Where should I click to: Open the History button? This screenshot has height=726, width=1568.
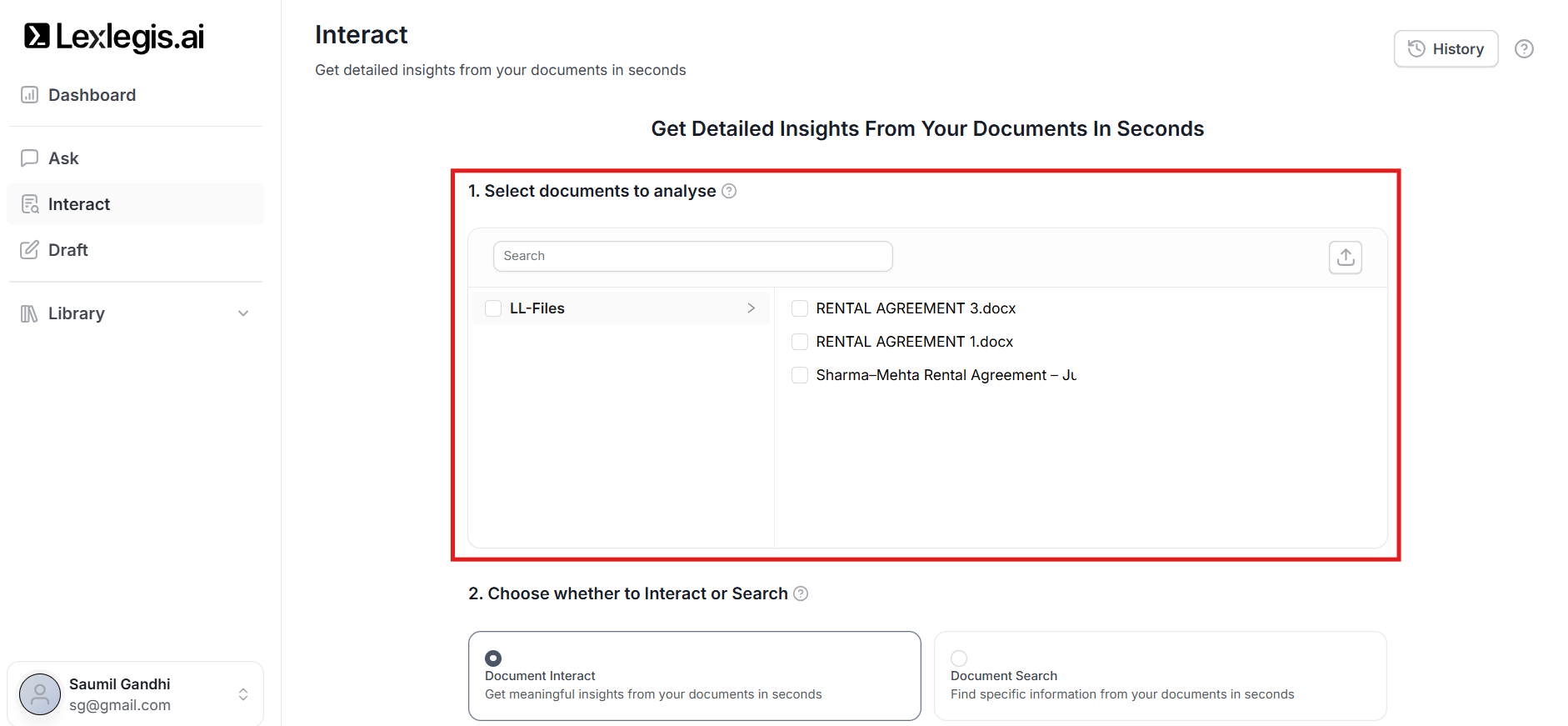[x=1446, y=49]
